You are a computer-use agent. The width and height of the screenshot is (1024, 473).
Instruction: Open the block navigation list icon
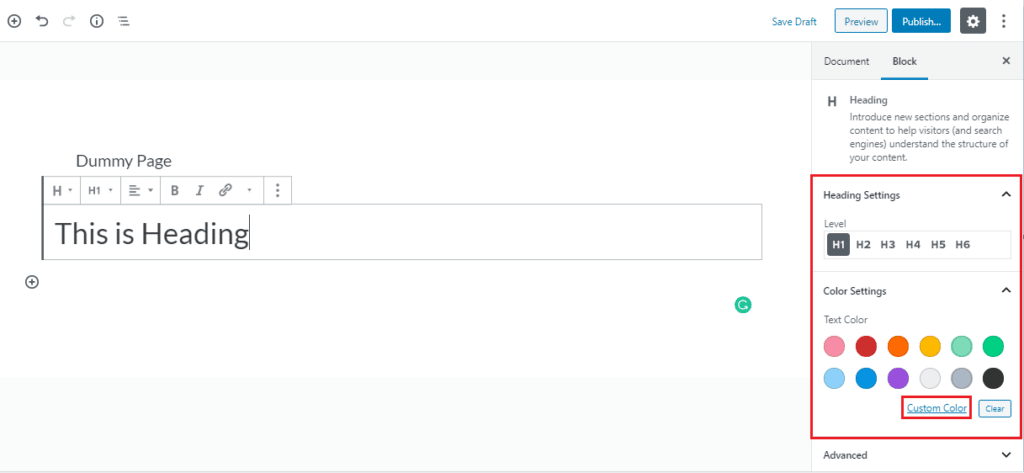tap(123, 21)
